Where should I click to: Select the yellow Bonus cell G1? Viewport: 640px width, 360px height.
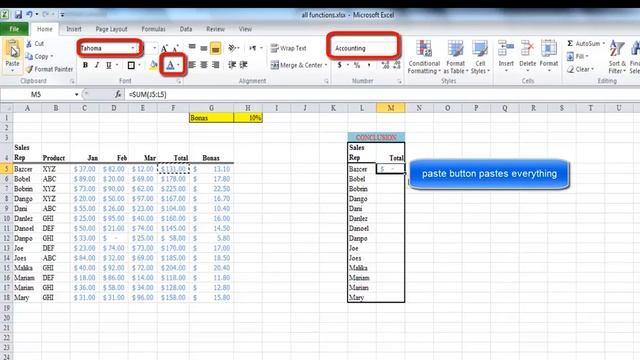(211, 118)
